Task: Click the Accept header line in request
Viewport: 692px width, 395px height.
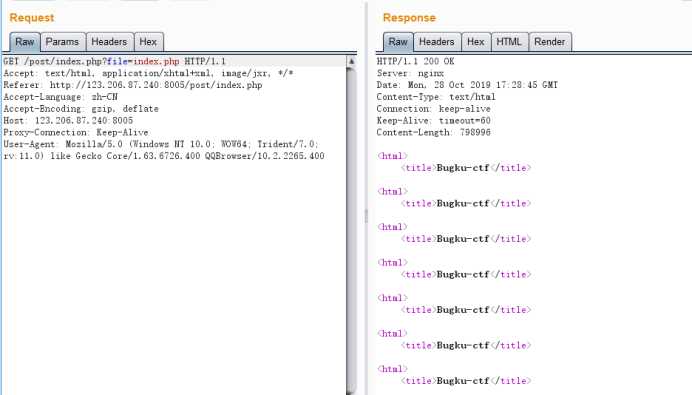Action: (x=148, y=73)
